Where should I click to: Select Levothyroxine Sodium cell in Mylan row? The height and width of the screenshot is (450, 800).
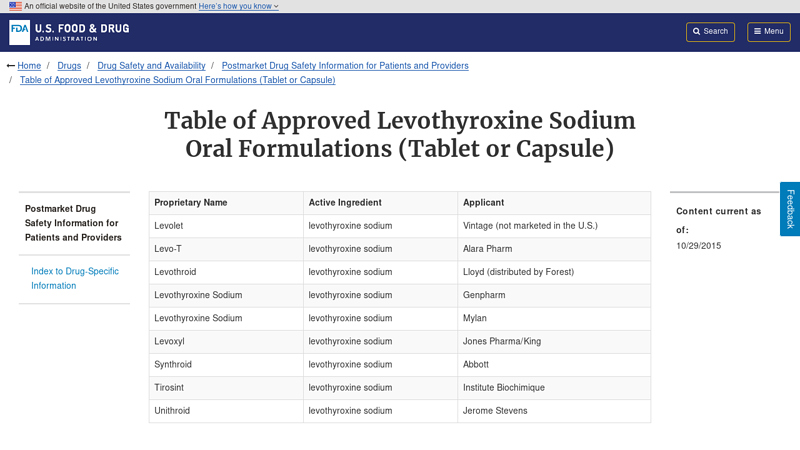point(226,318)
